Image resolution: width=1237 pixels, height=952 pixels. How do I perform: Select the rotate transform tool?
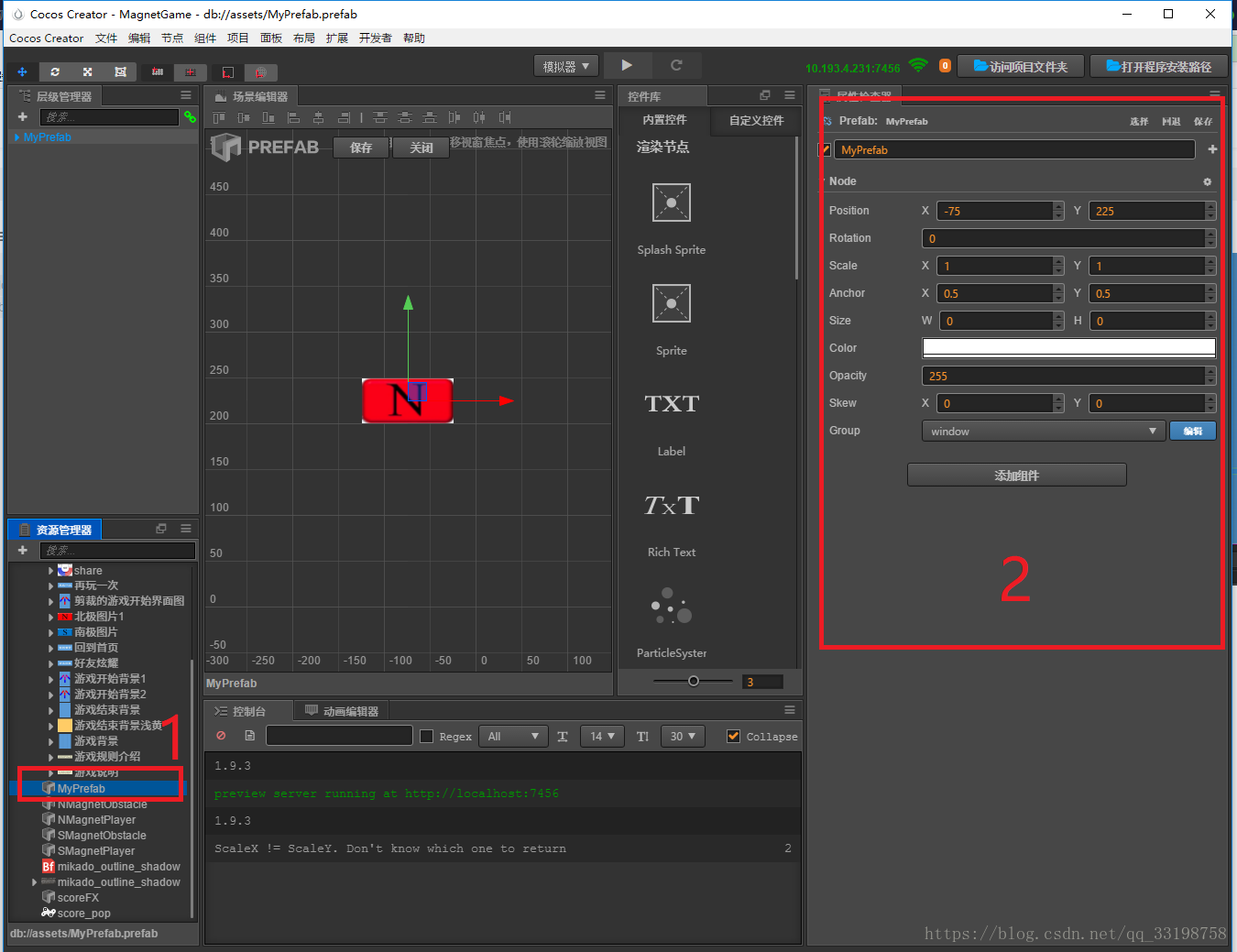pos(55,71)
